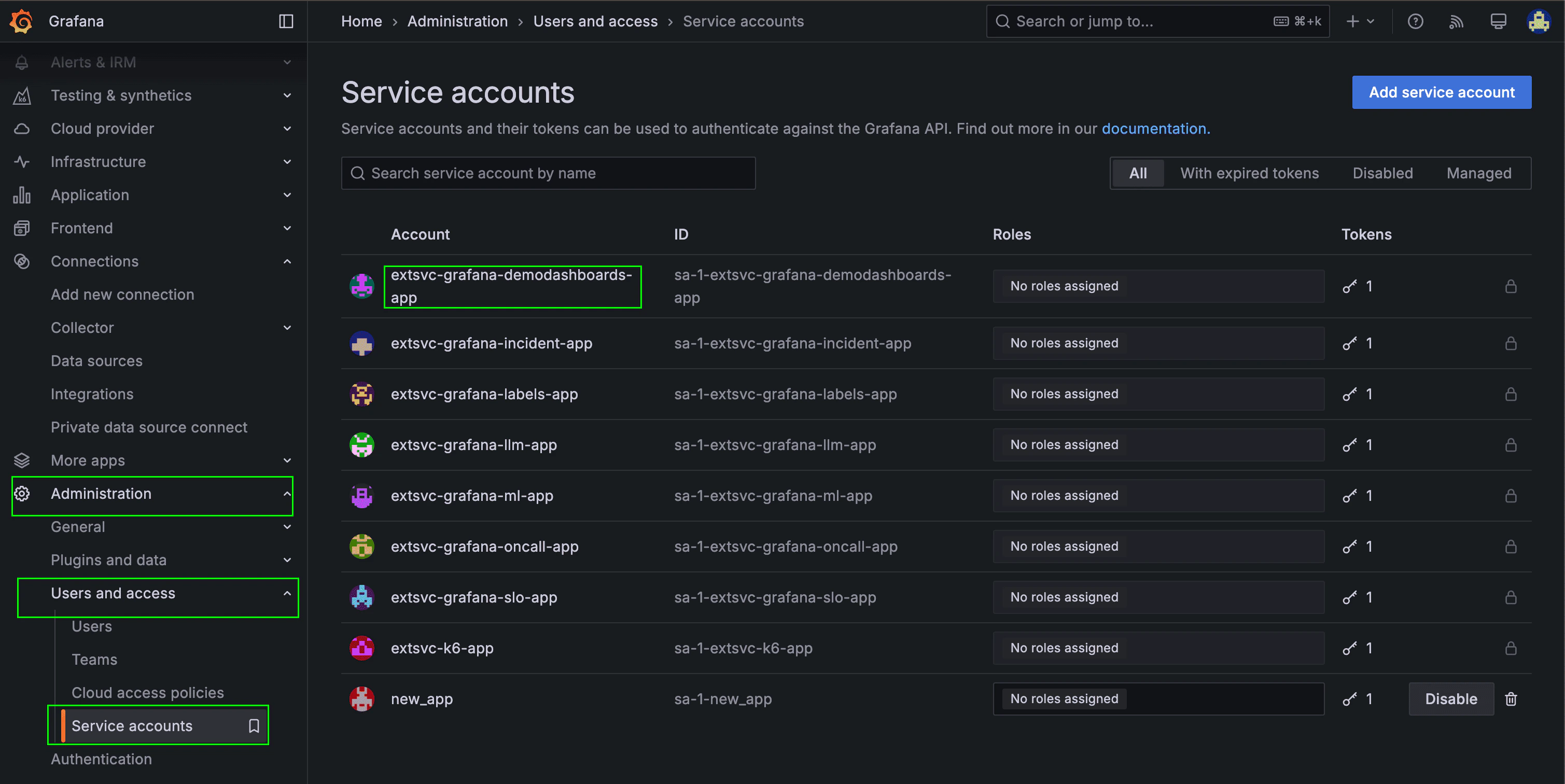Click the search service account name field
The height and width of the screenshot is (784, 1565).
(548, 173)
